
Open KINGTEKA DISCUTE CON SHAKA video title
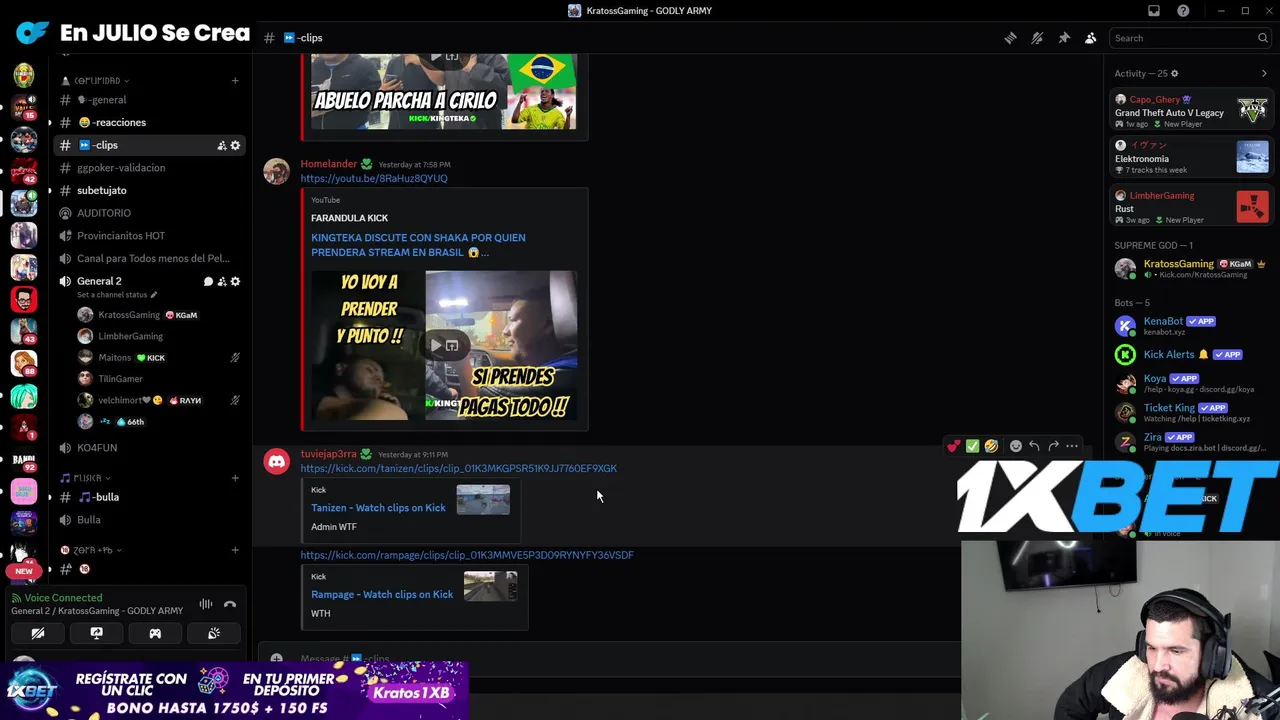coord(418,245)
